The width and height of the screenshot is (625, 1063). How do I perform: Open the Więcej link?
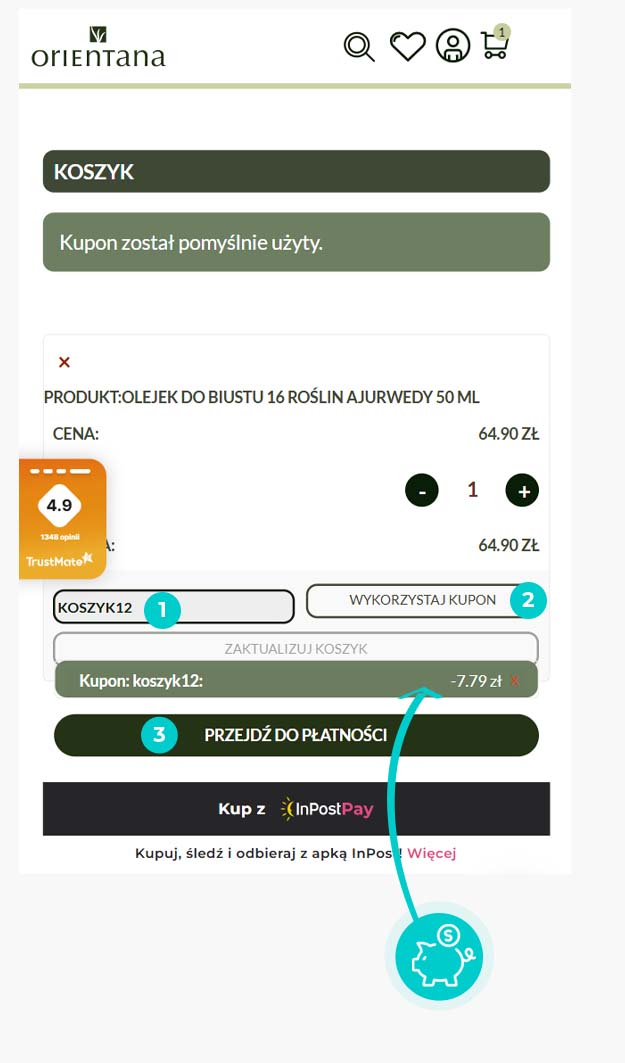click(x=432, y=853)
